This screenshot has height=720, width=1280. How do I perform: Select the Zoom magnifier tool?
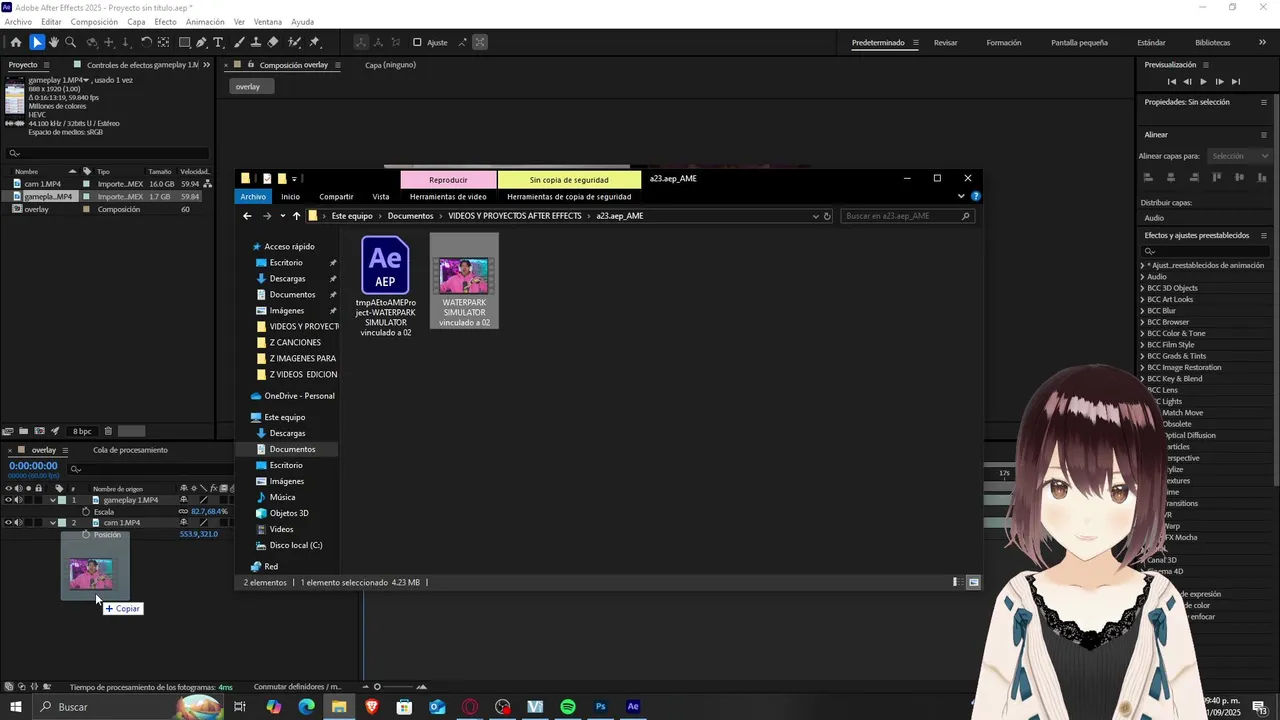click(71, 42)
